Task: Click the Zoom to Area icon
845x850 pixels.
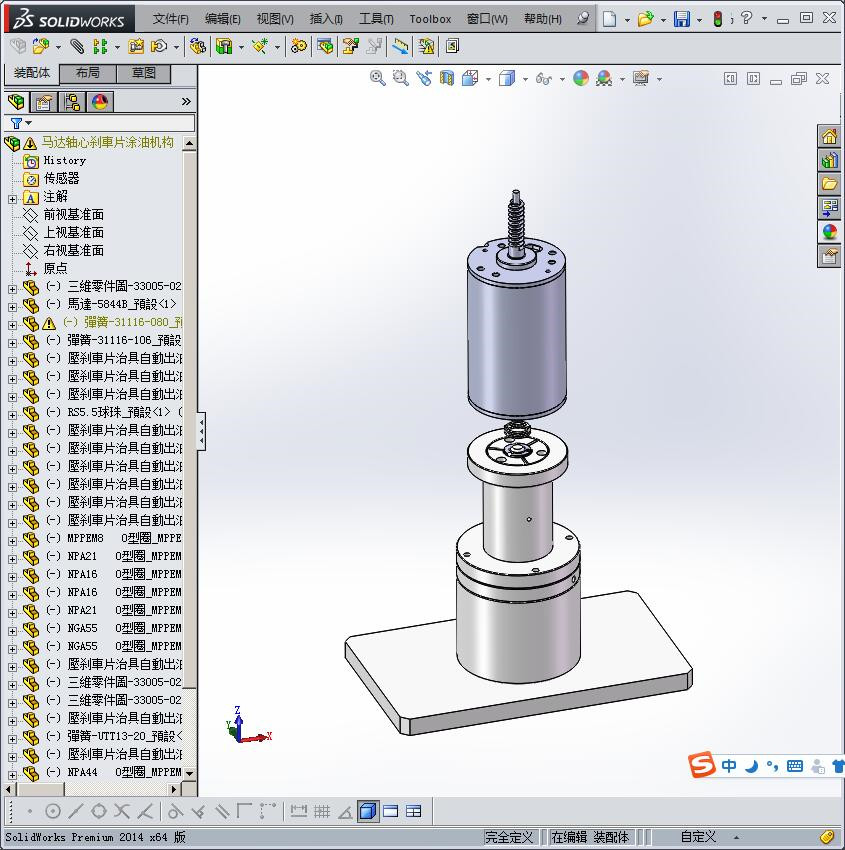Action: tap(401, 79)
